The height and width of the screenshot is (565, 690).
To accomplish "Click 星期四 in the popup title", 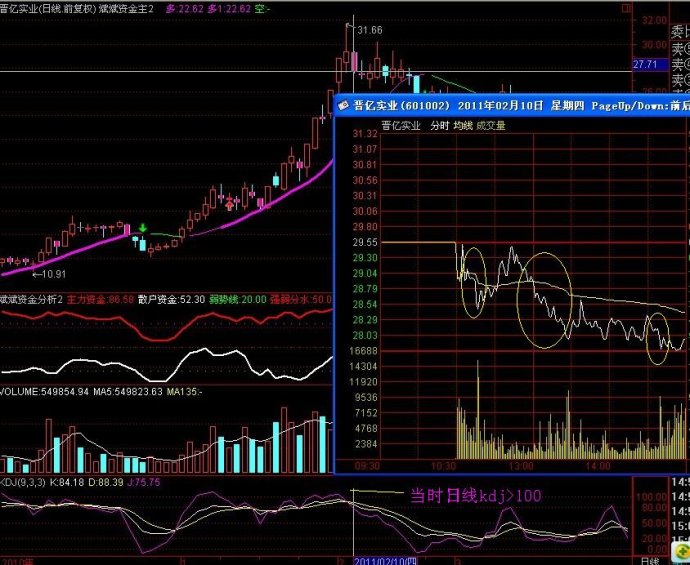I will pos(567,106).
